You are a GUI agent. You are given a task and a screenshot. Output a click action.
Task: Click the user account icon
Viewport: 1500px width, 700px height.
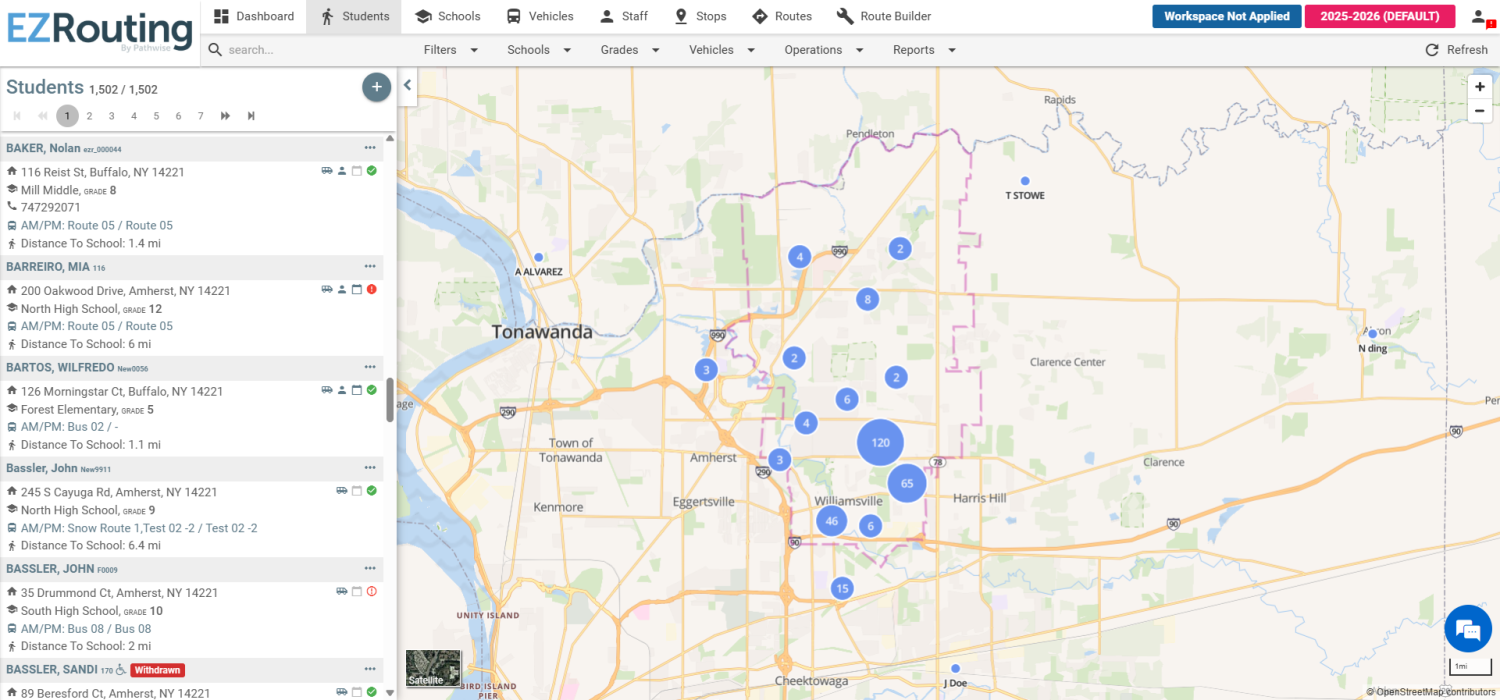pos(1478,16)
